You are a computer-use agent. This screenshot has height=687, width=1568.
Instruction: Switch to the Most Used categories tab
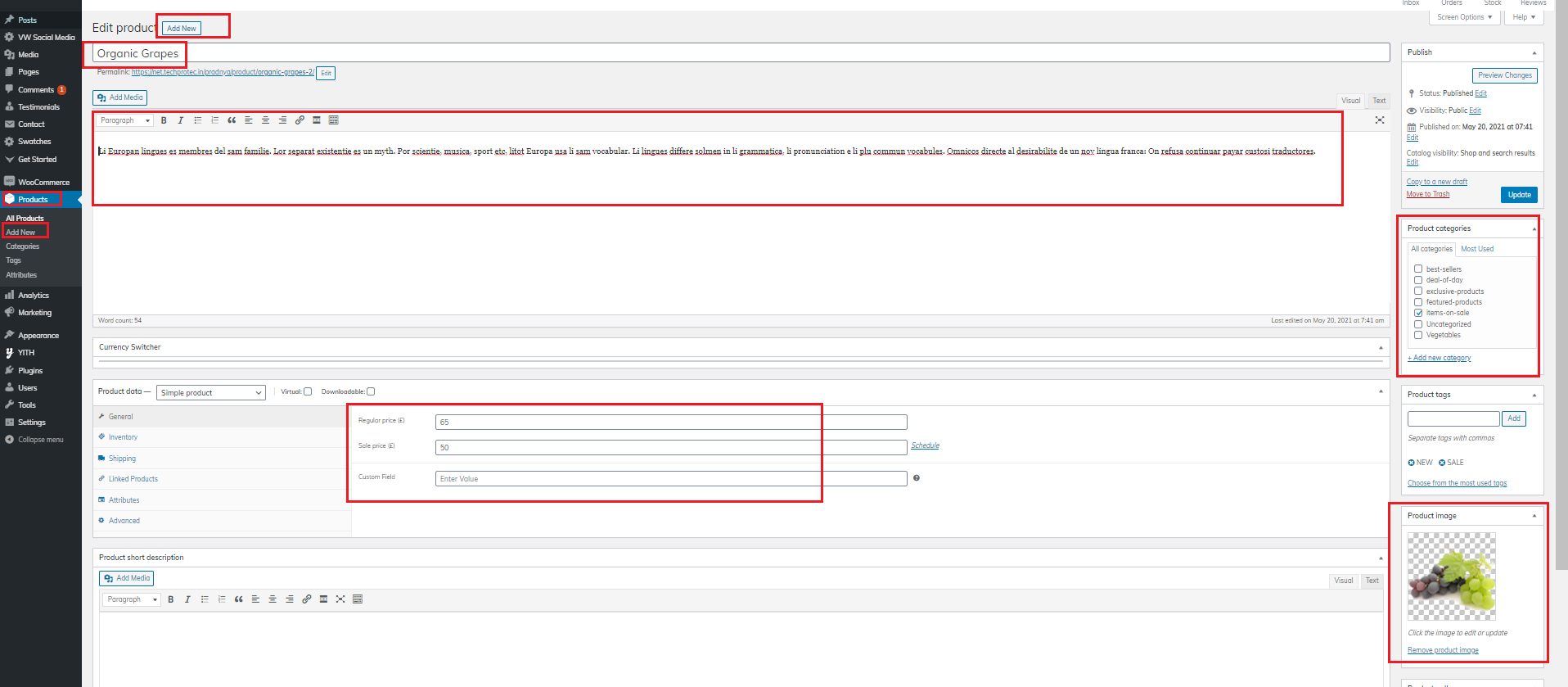(1477, 249)
